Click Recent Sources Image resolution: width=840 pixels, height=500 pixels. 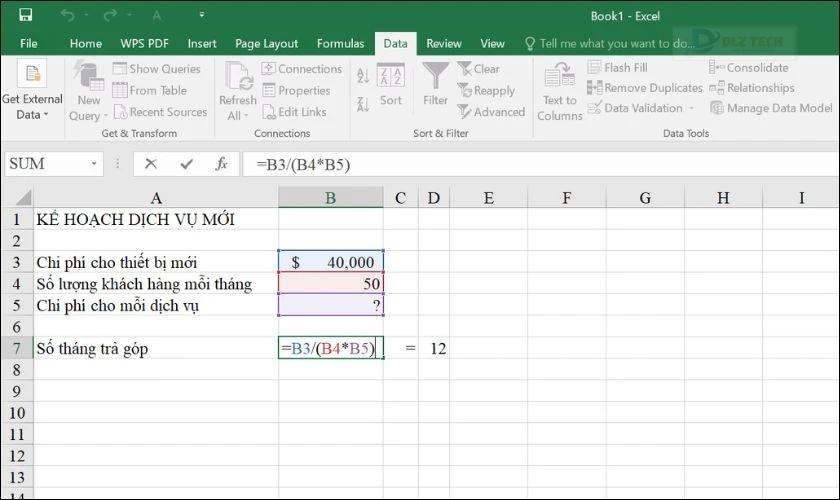[160, 111]
